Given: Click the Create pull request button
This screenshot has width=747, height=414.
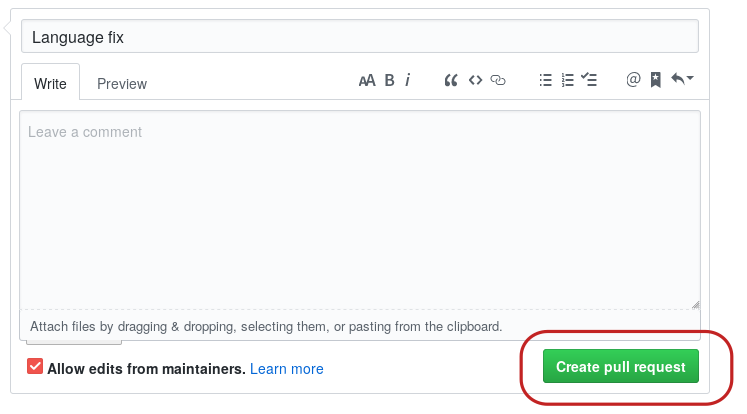Looking at the screenshot, I should [620, 367].
